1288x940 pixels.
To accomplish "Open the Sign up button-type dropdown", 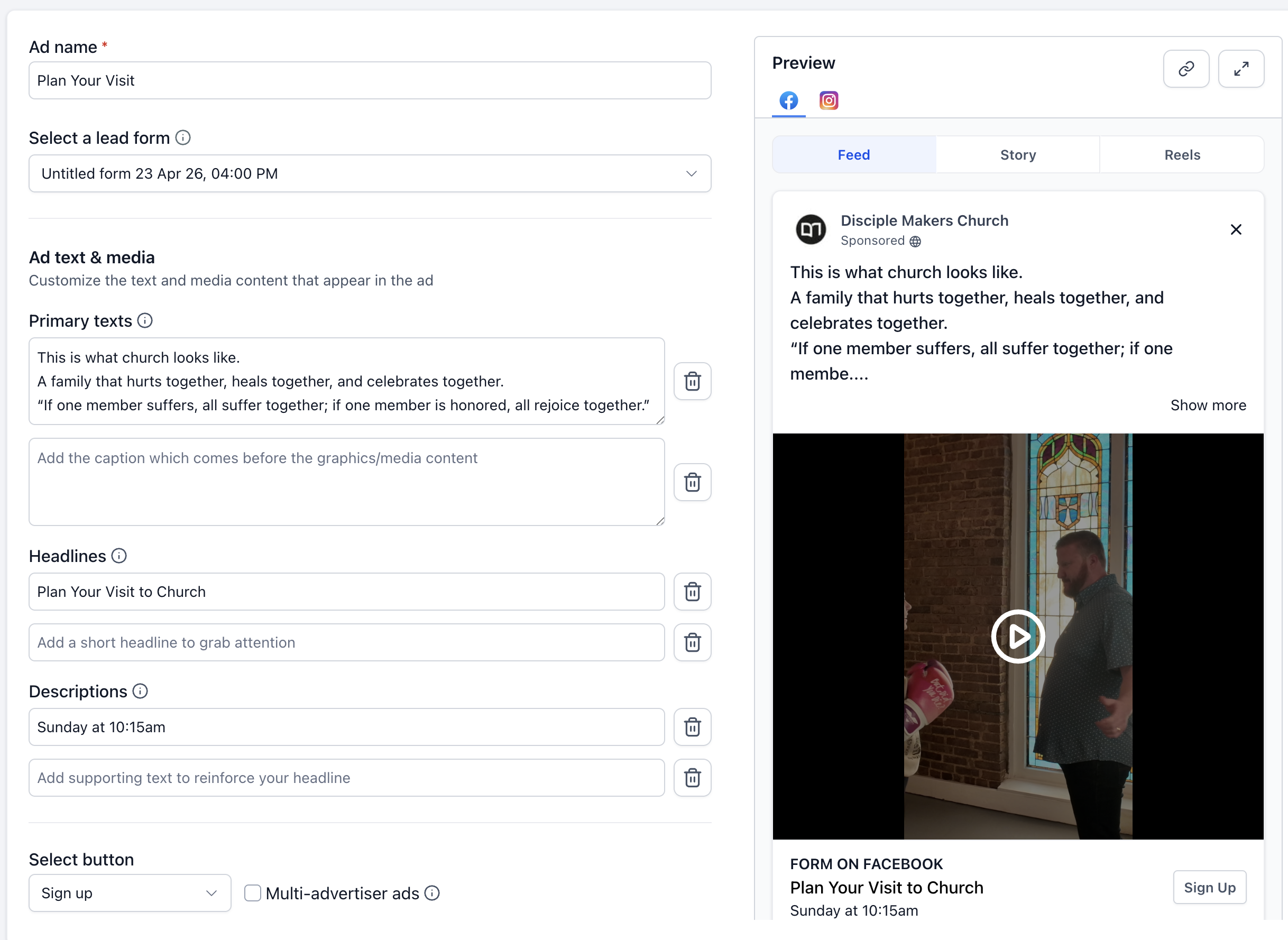I will (x=130, y=893).
